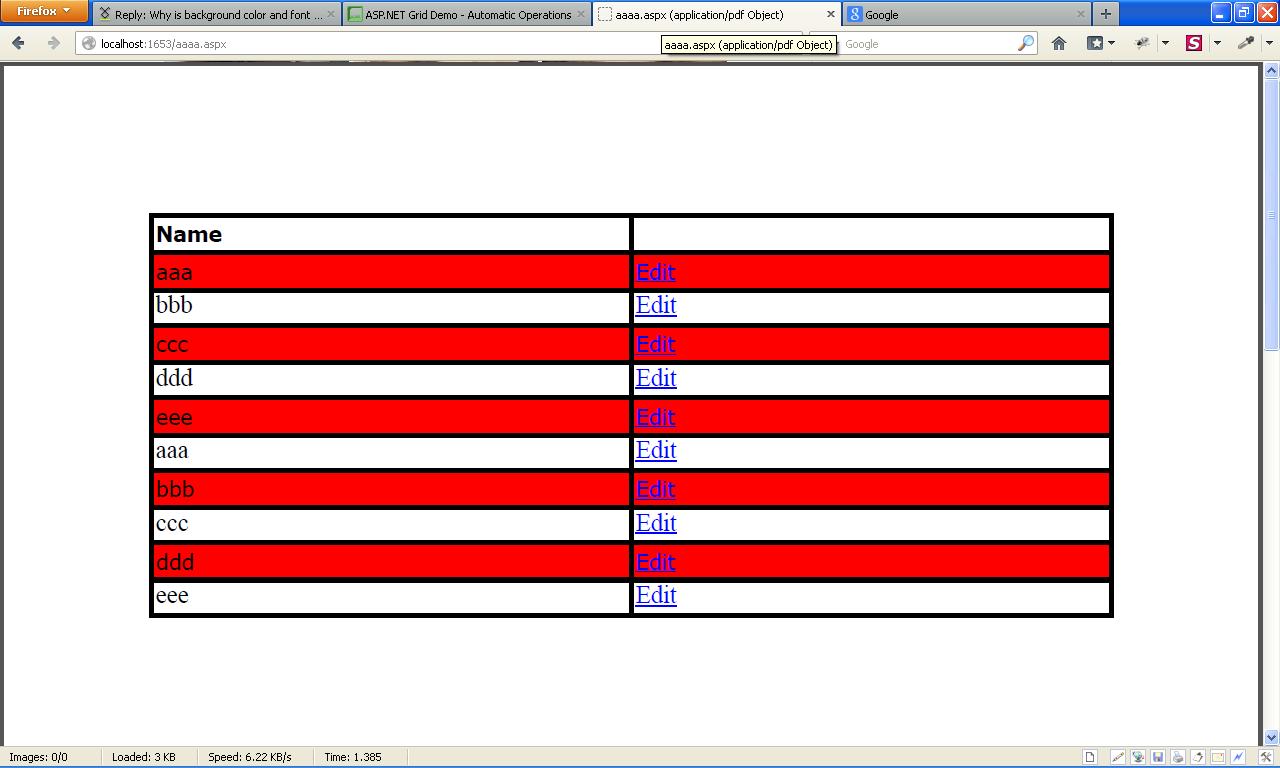Image resolution: width=1280 pixels, height=768 pixels.
Task: Open the orange Firefox menu button
Action: (x=42, y=12)
